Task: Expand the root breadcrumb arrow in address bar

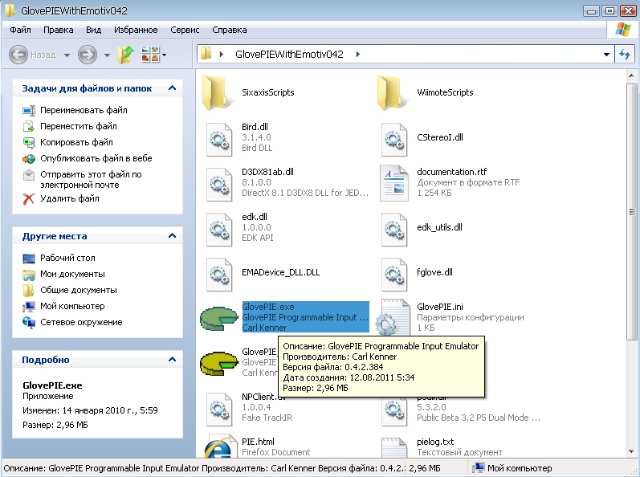Action: [x=221, y=54]
